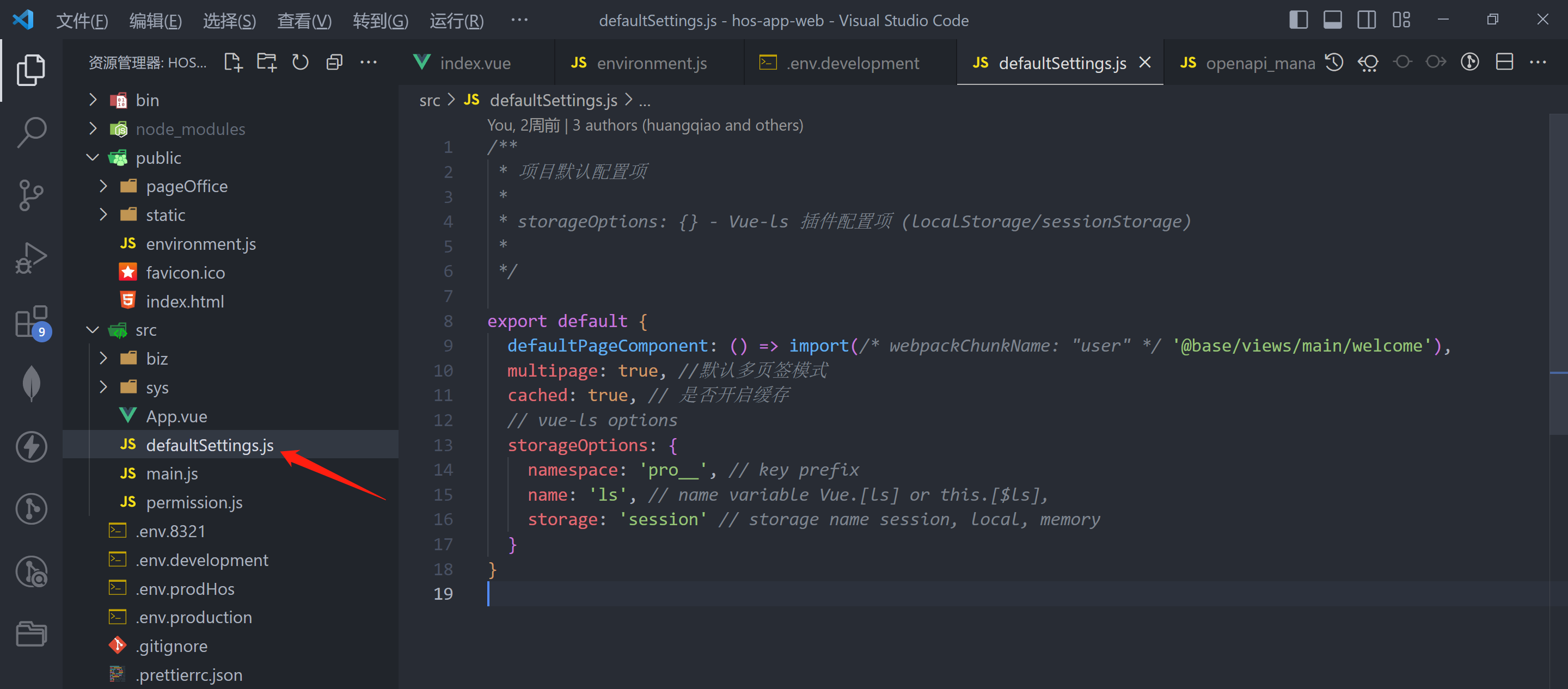The height and width of the screenshot is (689, 1568).
Task: Open the Search view in activity bar
Action: (31, 132)
